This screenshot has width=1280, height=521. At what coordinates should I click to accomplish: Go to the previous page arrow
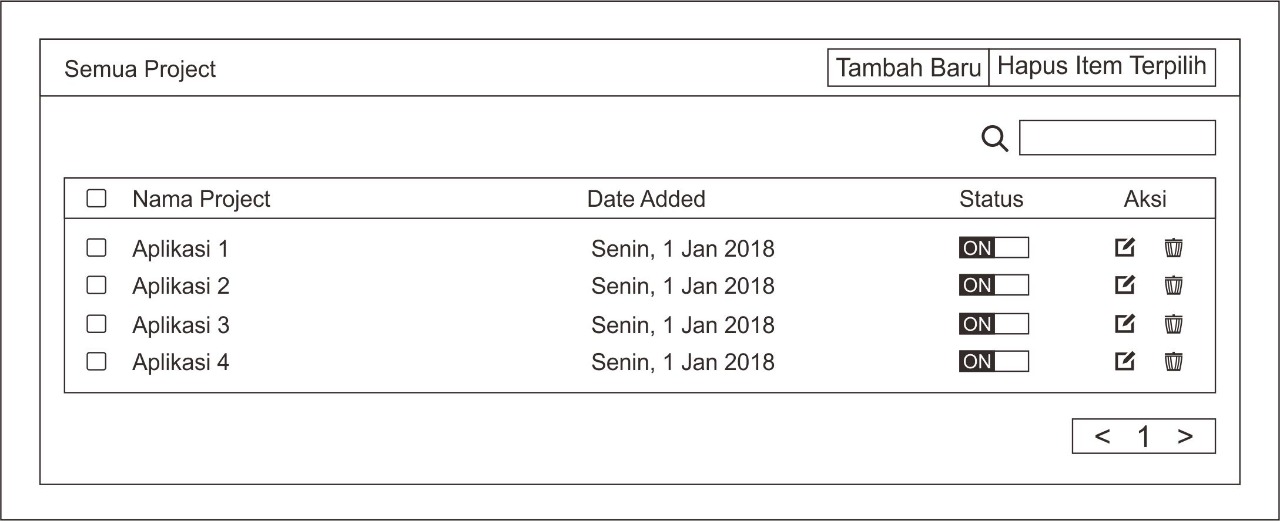pos(1102,437)
